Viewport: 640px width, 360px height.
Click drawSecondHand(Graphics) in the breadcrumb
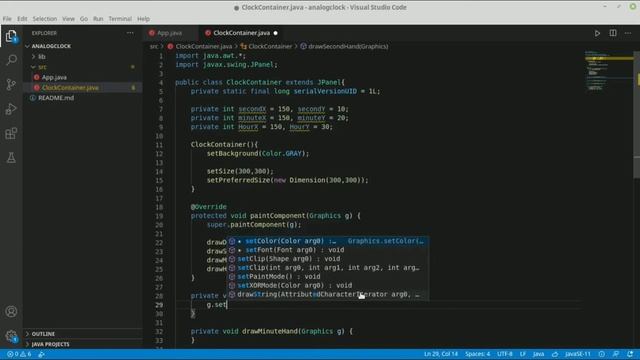[x=348, y=47]
